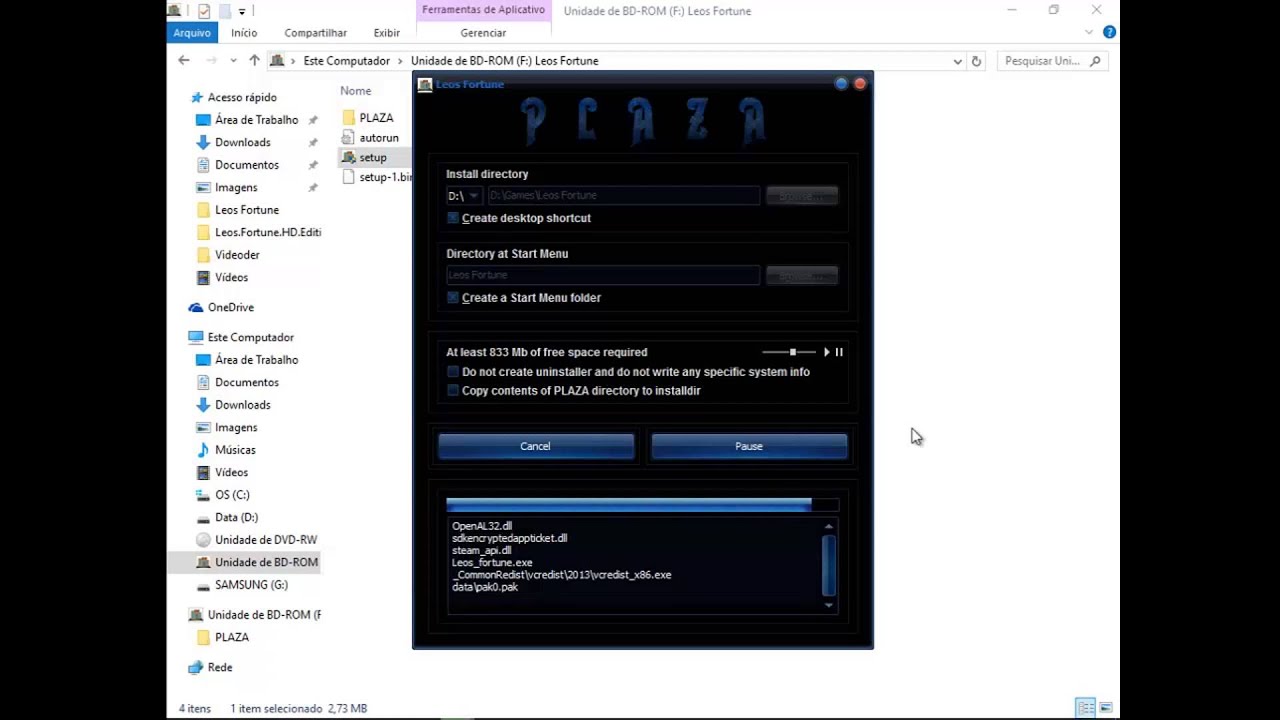Switch to details view layout icon
This screenshot has height=720, width=1280.
click(x=1086, y=708)
